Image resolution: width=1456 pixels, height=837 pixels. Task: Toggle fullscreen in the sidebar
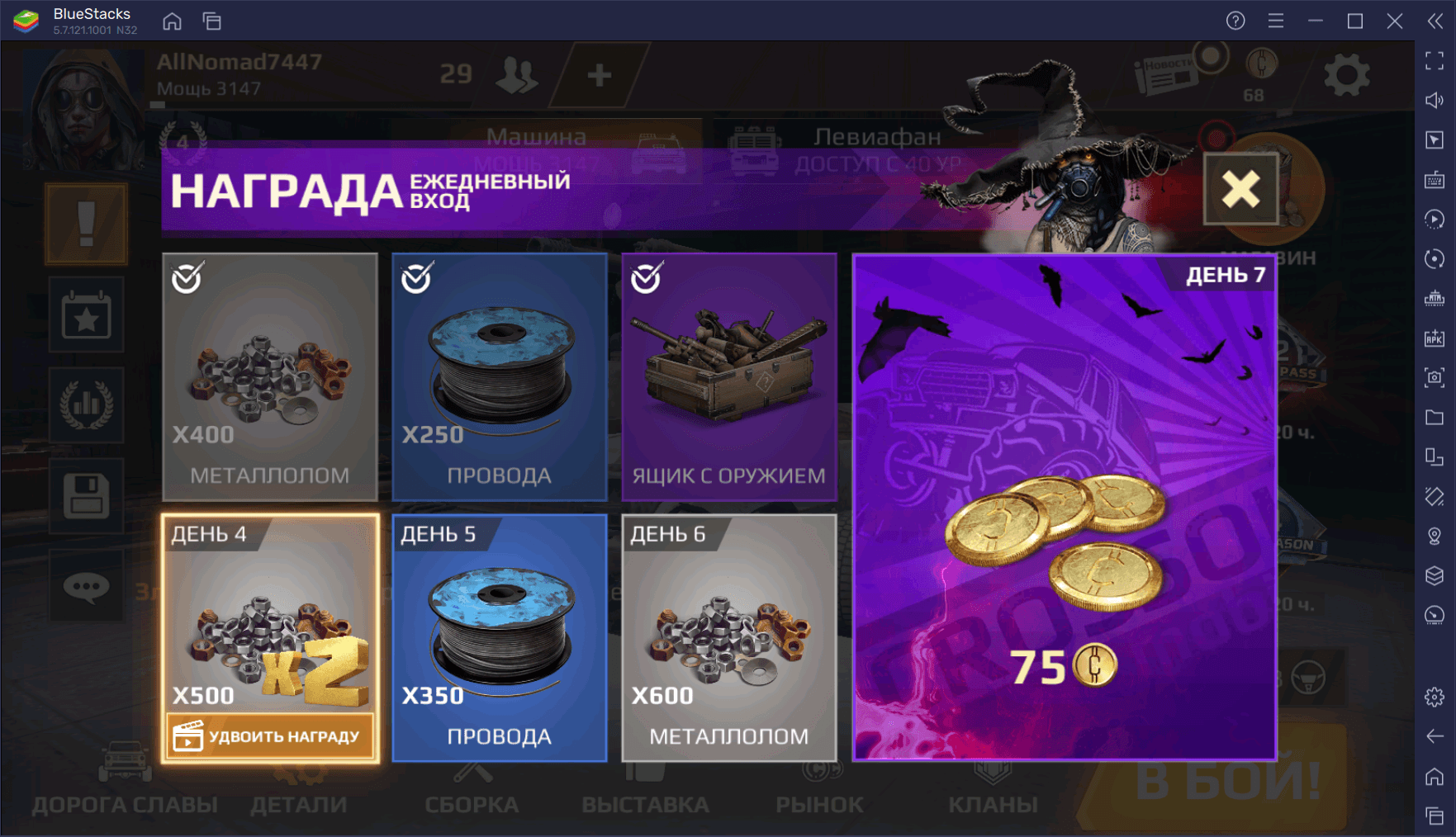point(1435,60)
